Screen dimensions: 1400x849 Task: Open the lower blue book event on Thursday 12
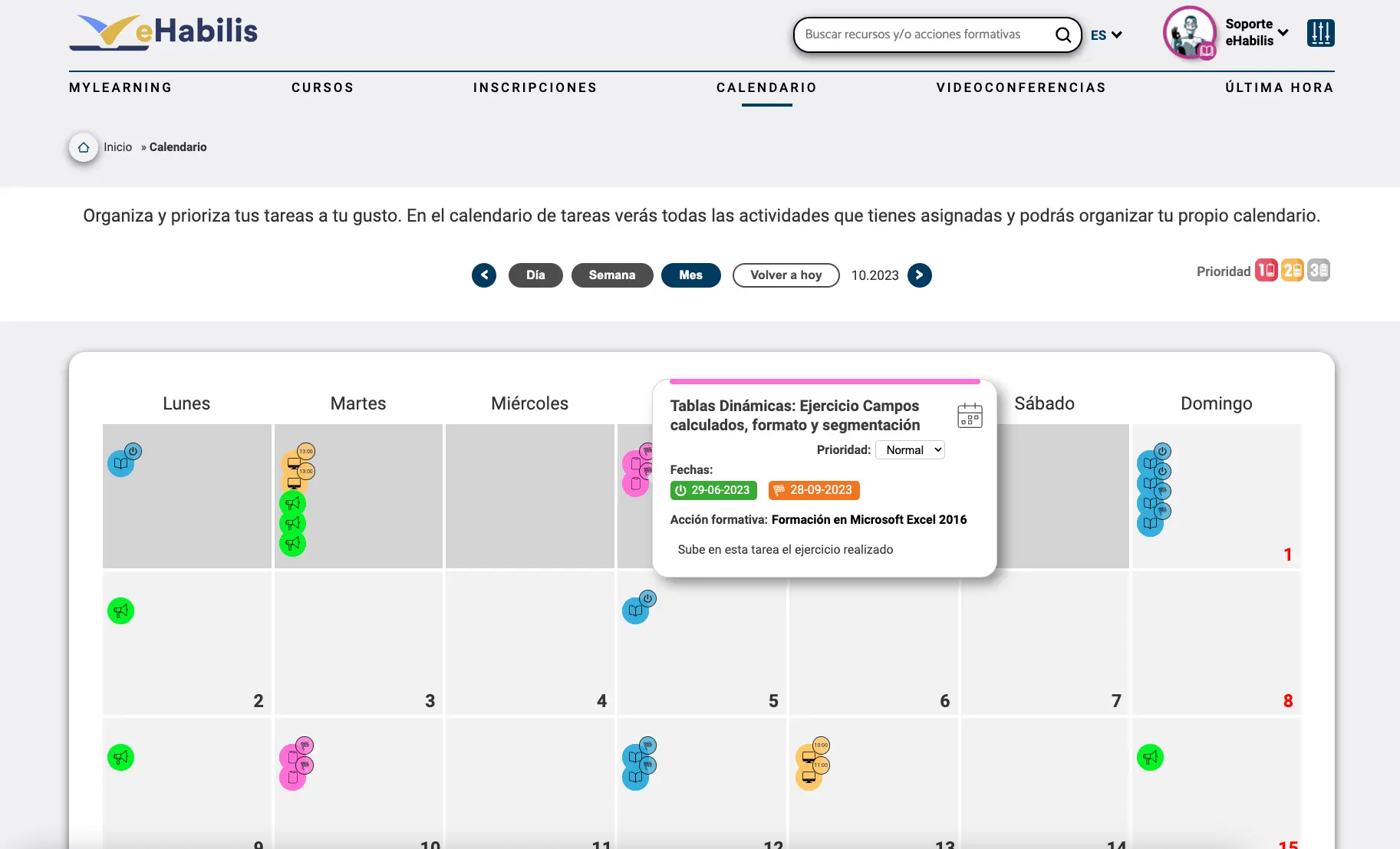pyautogui.click(x=635, y=777)
